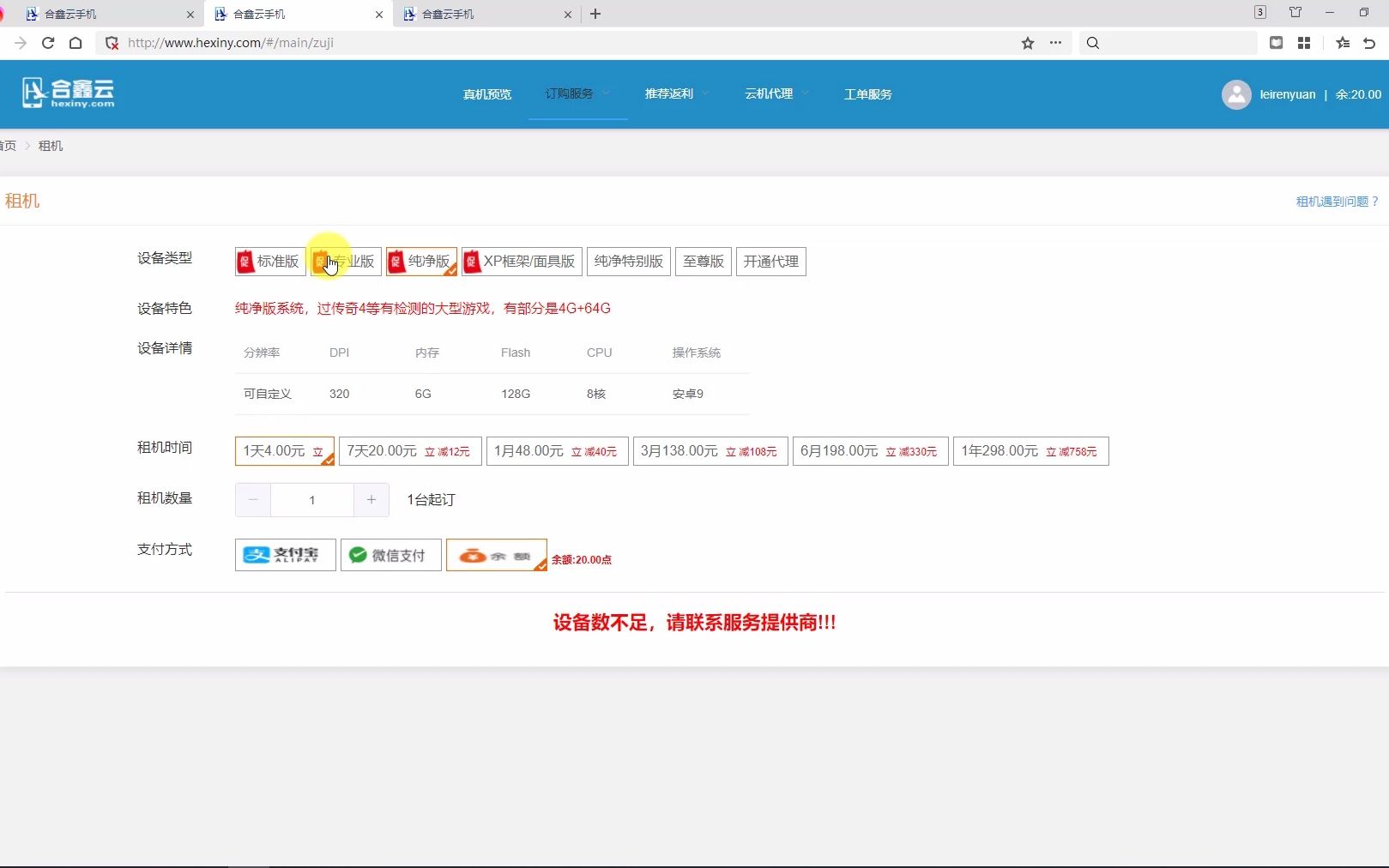This screenshot has height=868, width=1389.
Task: Increase rental quantity with plus button
Action: 371,500
